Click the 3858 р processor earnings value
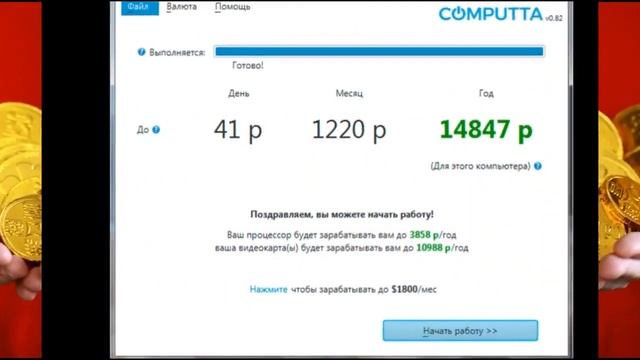The width and height of the screenshot is (640, 360). tap(424, 235)
